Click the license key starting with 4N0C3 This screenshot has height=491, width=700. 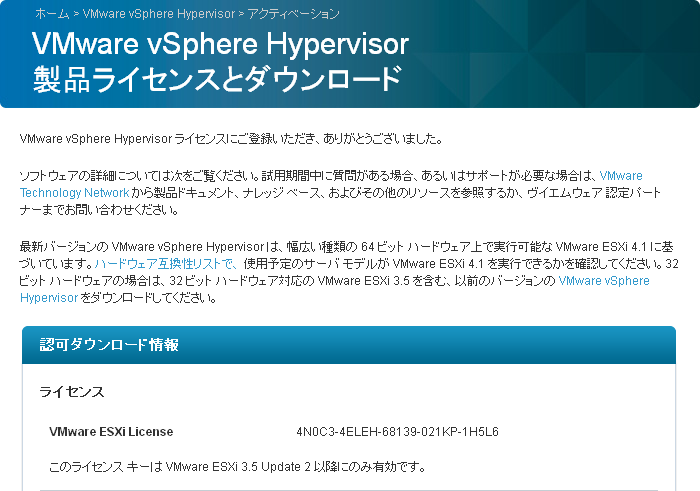pos(397,432)
